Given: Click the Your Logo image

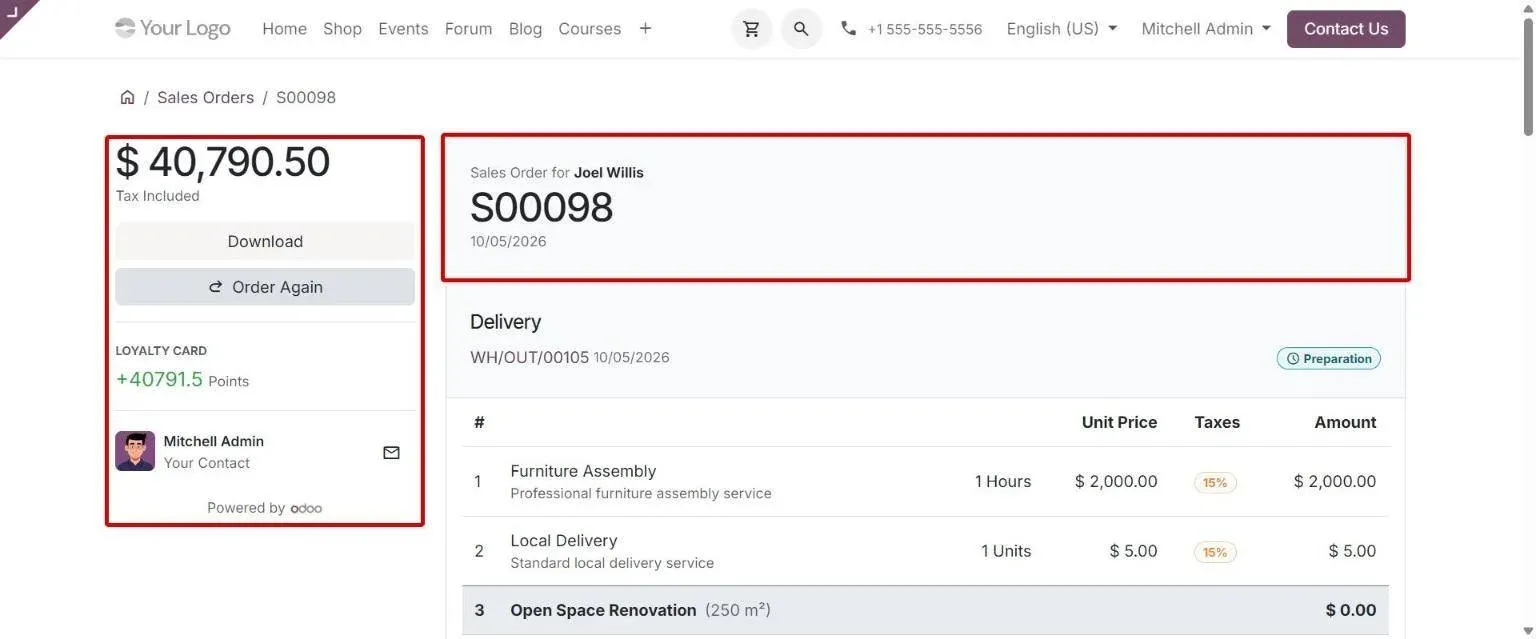Looking at the screenshot, I should tap(173, 28).
